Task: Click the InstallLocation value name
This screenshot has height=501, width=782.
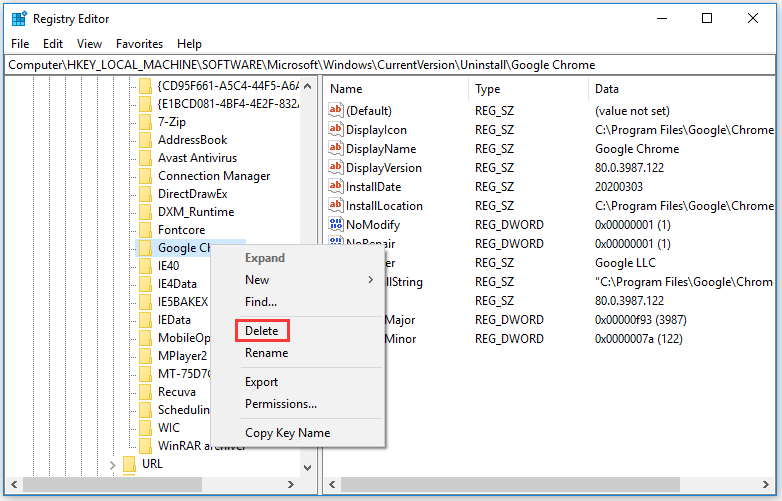Action: coord(384,205)
